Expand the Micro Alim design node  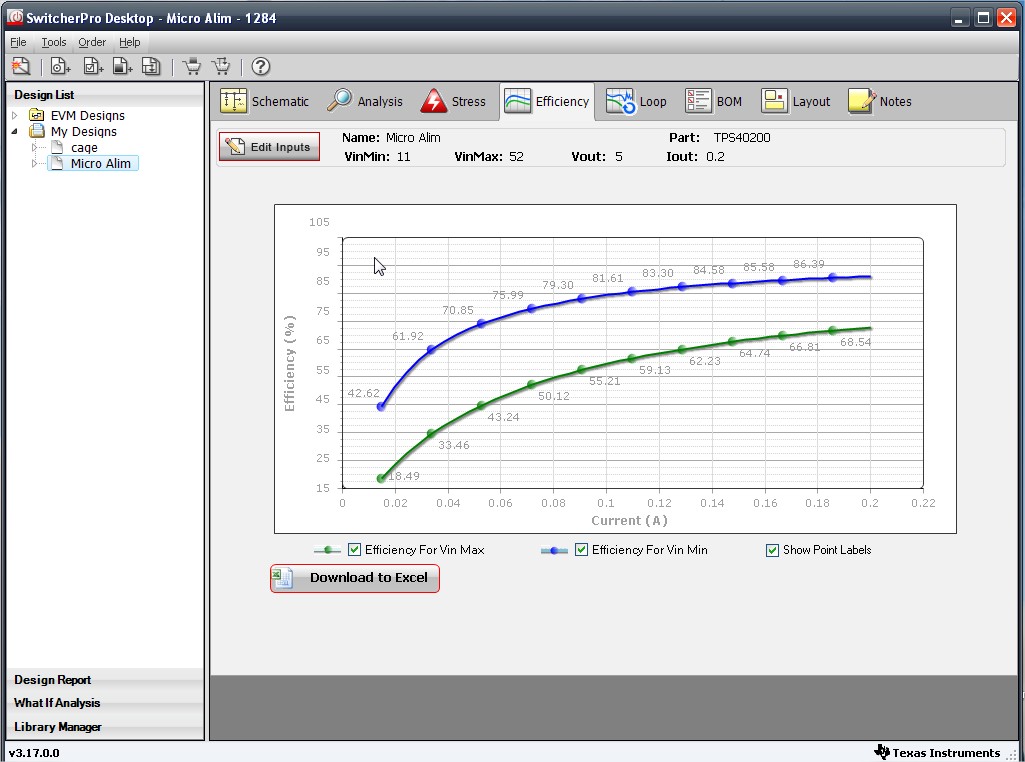[x=34, y=163]
